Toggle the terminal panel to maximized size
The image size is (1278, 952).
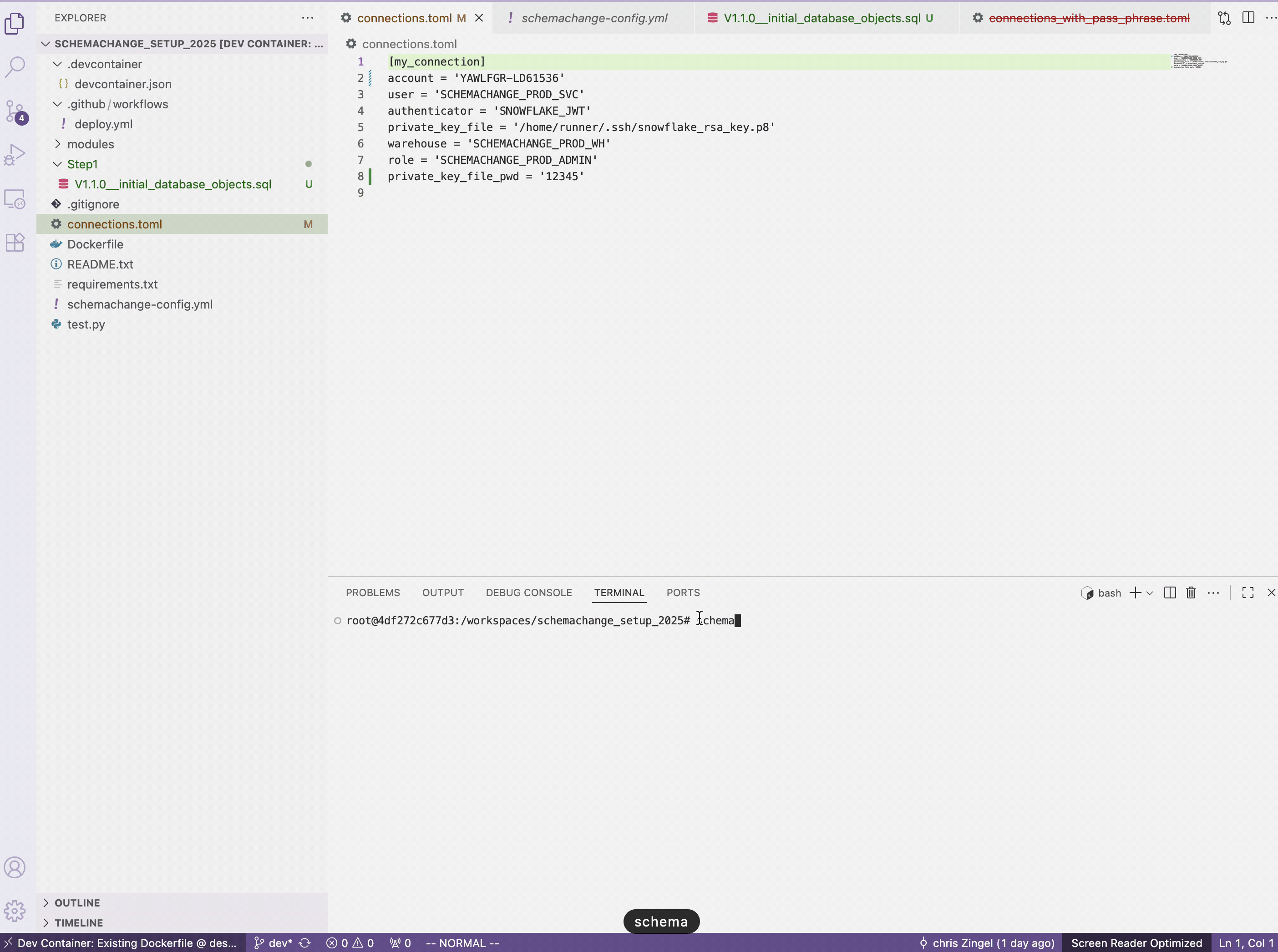pos(1248,592)
